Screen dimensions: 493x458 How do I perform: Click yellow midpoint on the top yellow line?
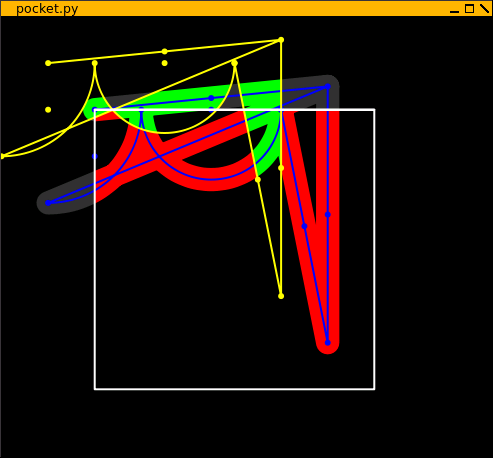[165, 51]
